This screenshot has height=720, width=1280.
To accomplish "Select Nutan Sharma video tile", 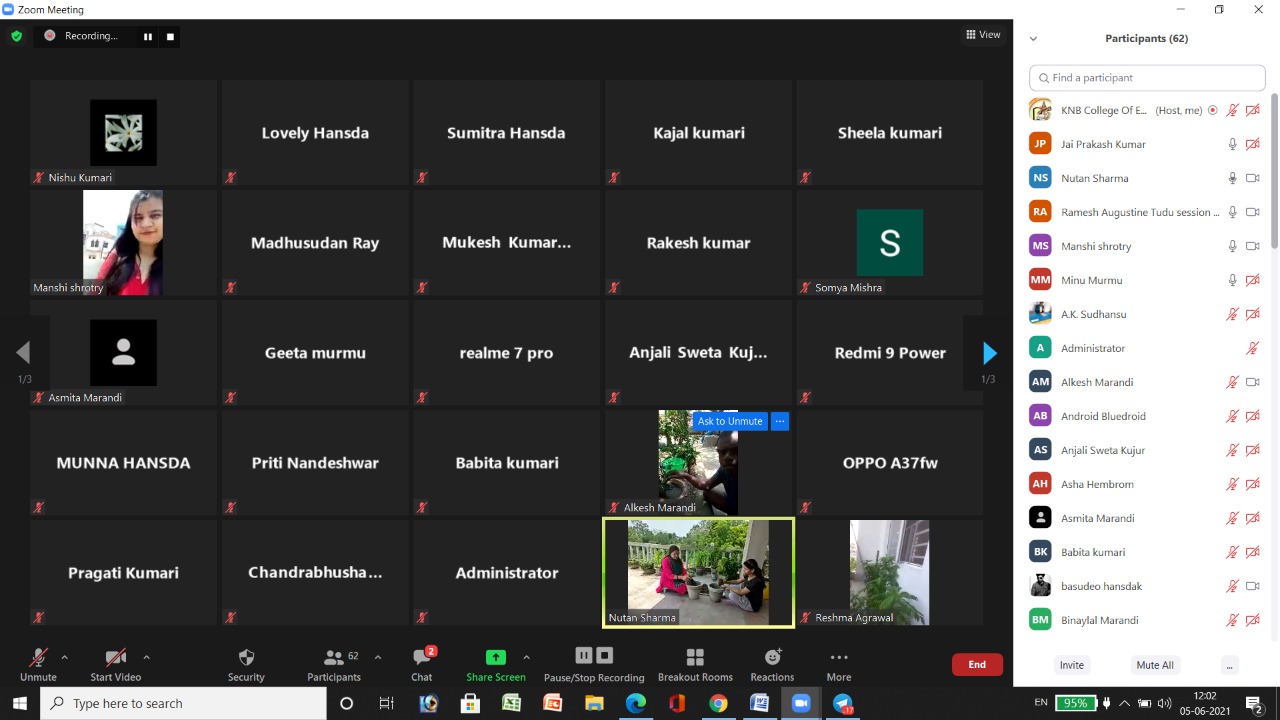I will point(698,572).
